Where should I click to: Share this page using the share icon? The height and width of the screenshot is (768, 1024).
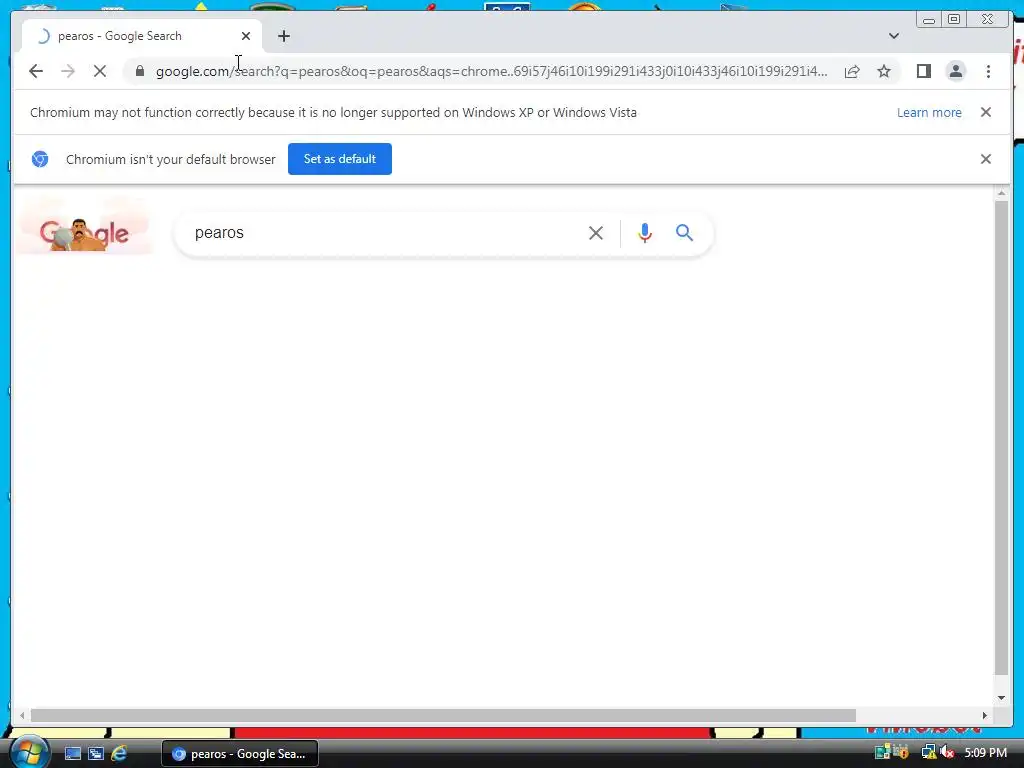click(852, 71)
